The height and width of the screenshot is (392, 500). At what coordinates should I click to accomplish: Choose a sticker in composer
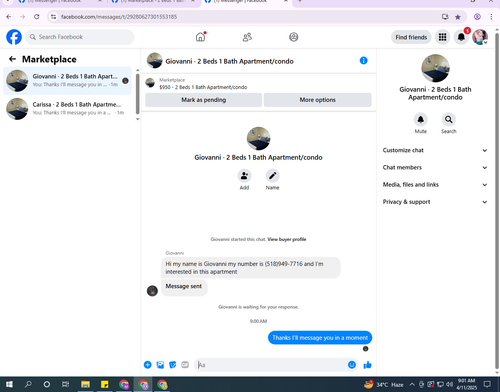tap(173, 365)
